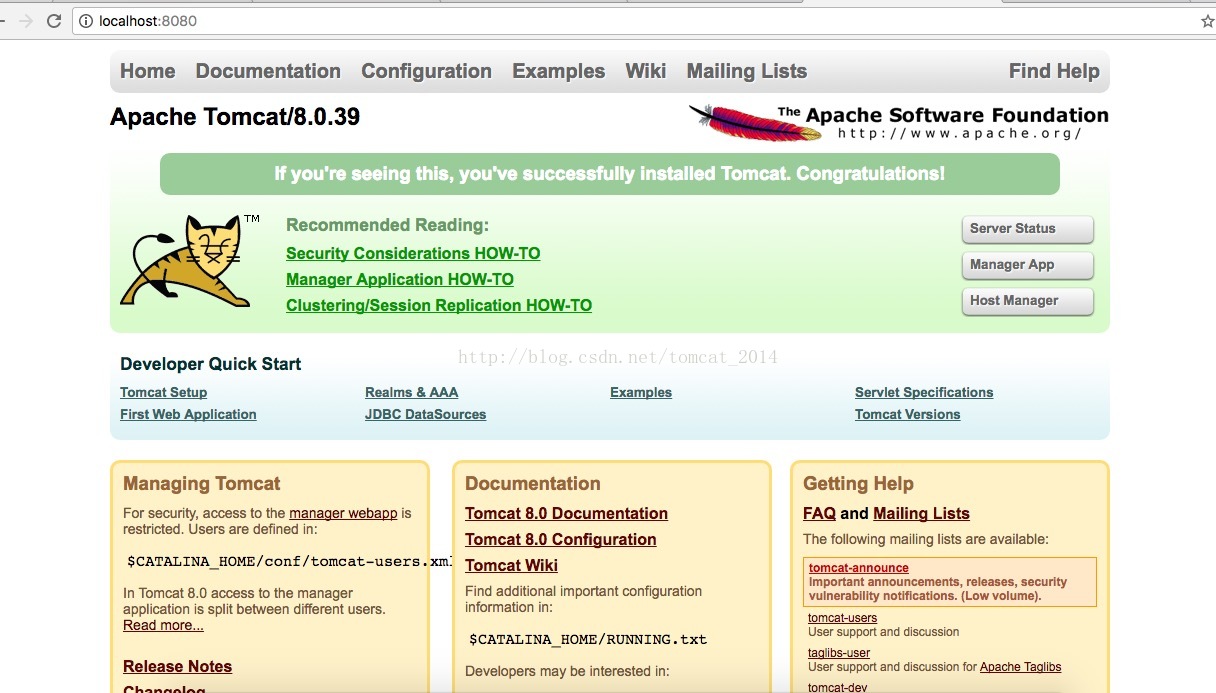Click the Server Status button
This screenshot has height=693, width=1216.
pos(1027,229)
